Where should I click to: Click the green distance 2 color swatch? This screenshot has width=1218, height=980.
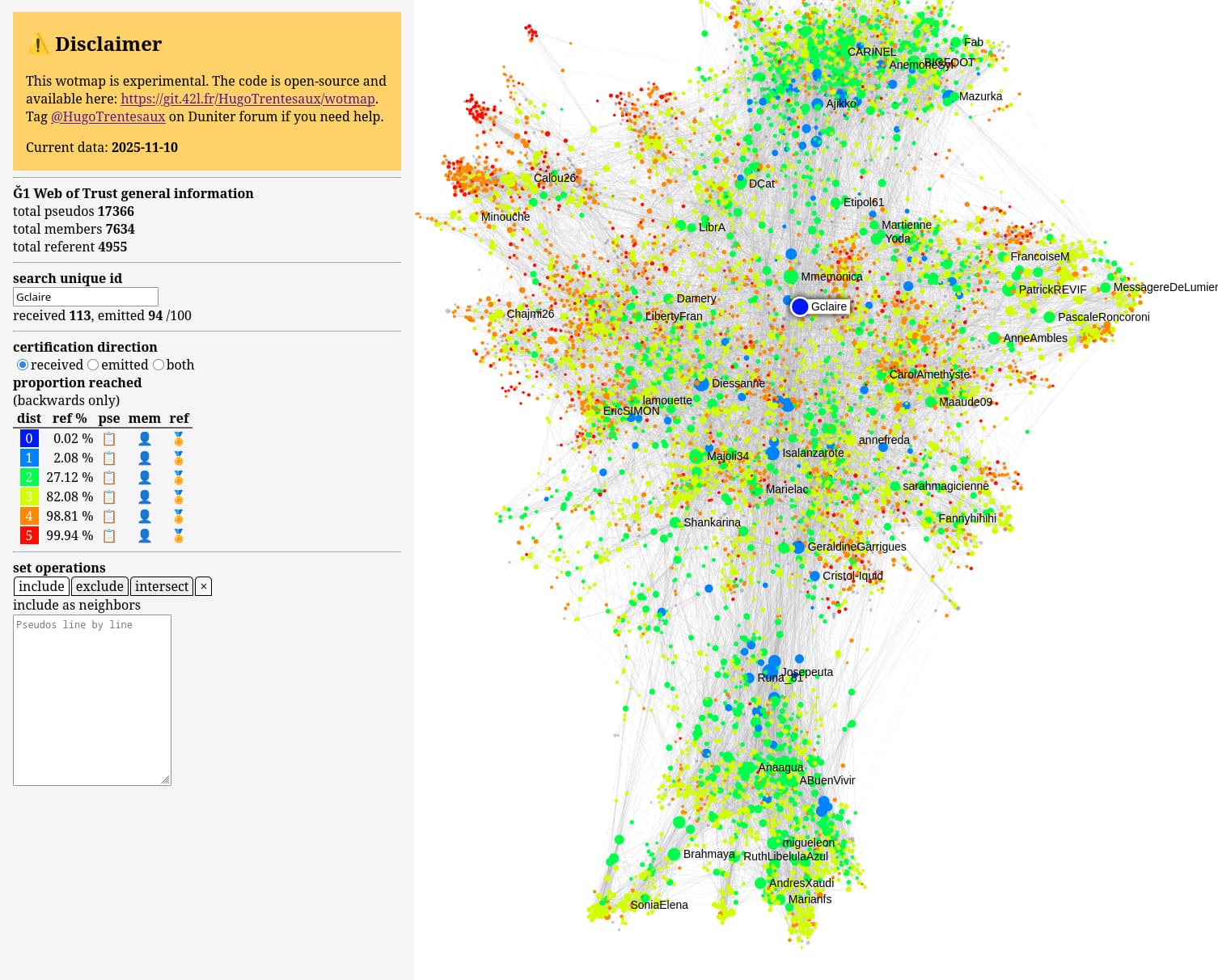[29, 478]
